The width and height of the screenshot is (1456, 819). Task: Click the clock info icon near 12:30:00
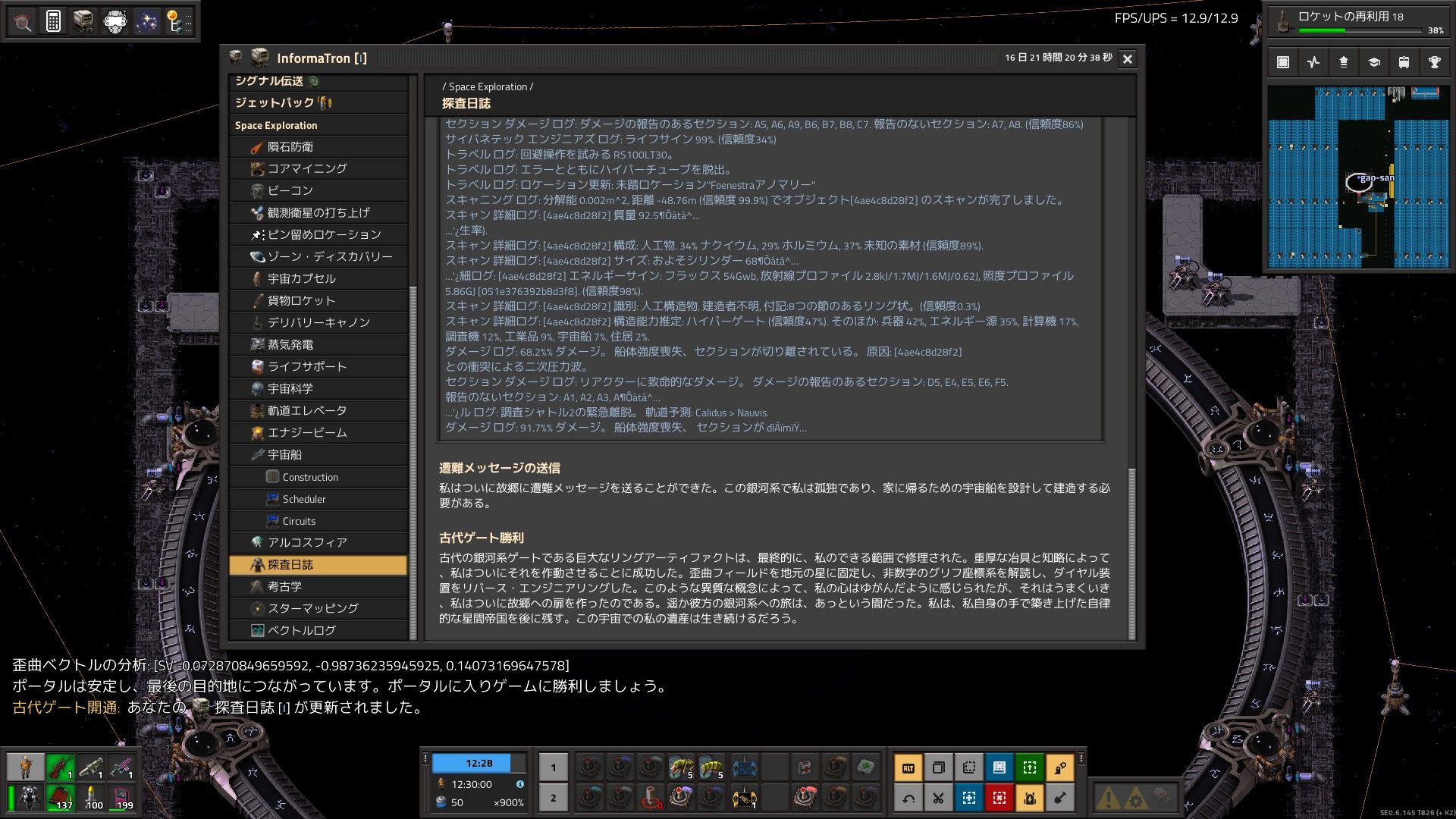520,784
